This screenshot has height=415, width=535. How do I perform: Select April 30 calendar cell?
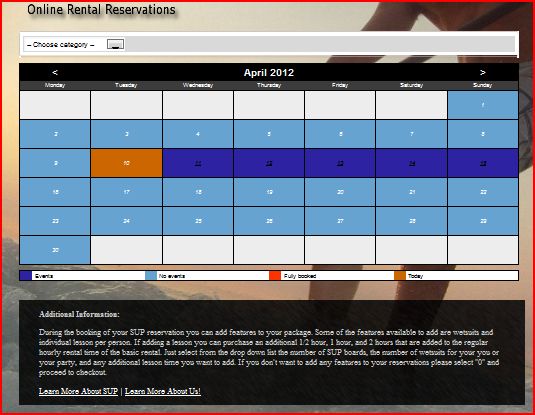(x=55, y=250)
